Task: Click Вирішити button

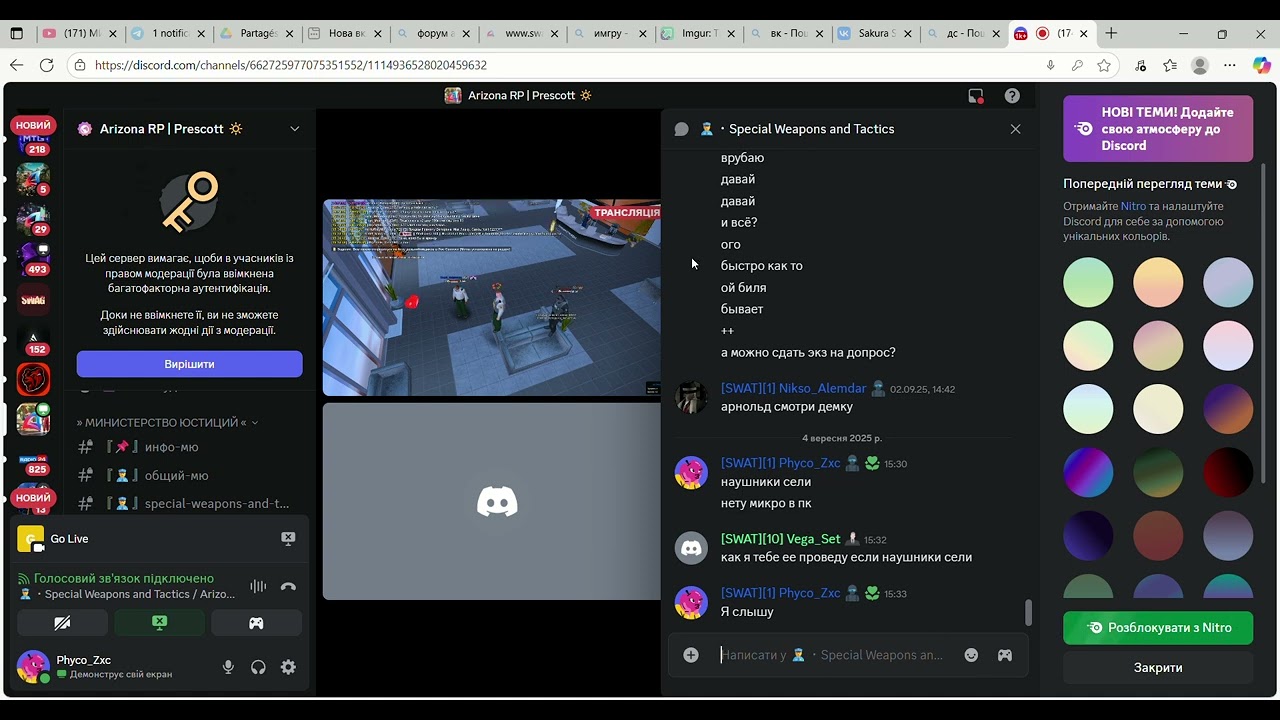Action: click(189, 364)
